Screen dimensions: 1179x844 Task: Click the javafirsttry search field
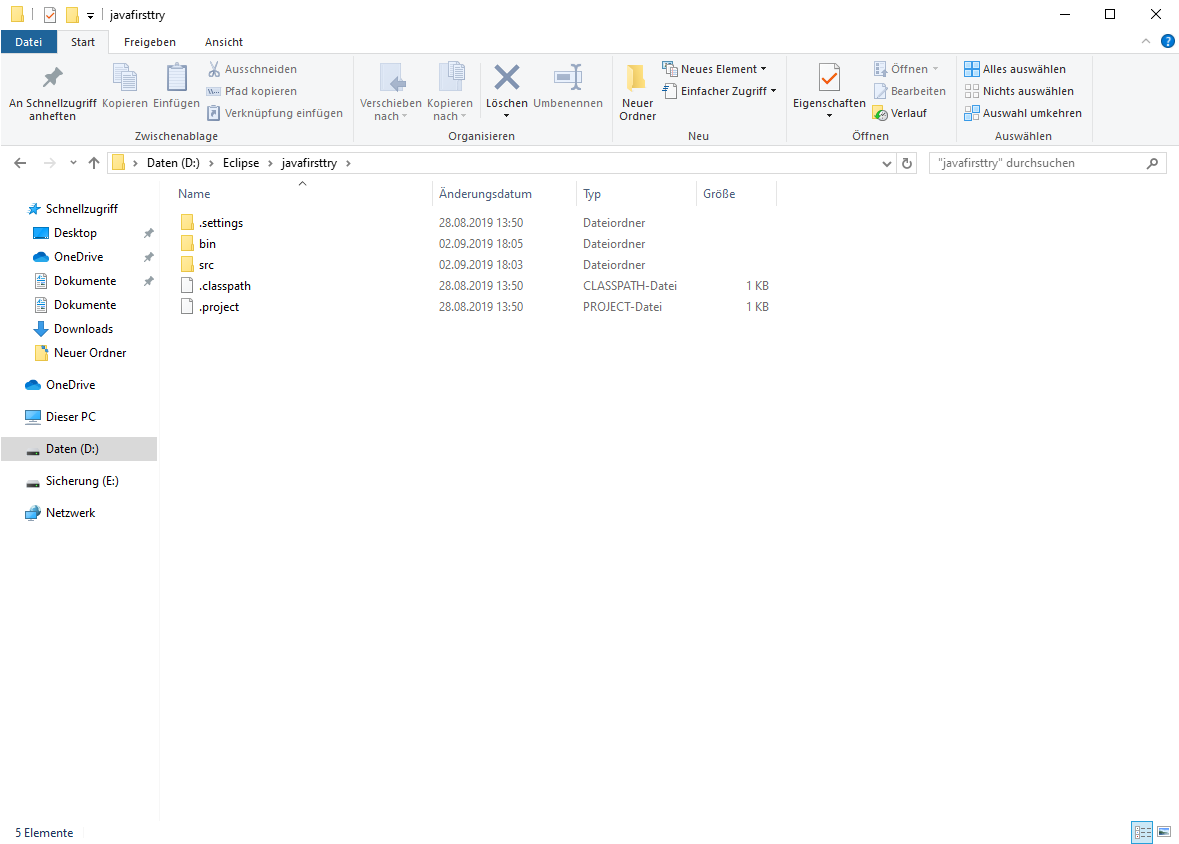(x=1047, y=163)
